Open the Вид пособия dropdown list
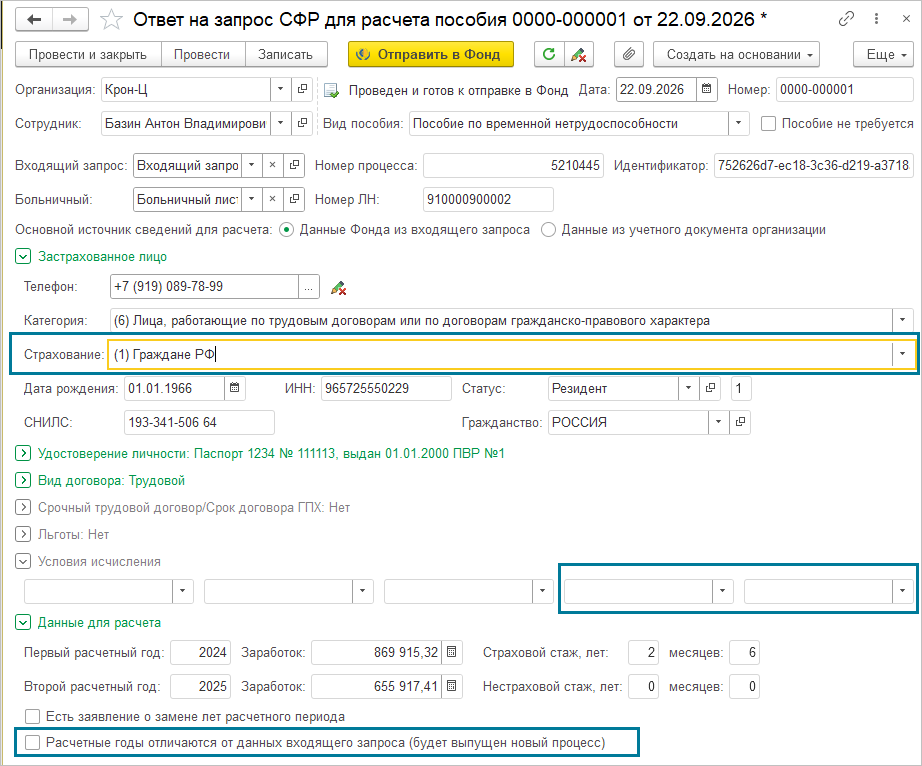This screenshot has height=766, width=922. pyautogui.click(x=739, y=123)
